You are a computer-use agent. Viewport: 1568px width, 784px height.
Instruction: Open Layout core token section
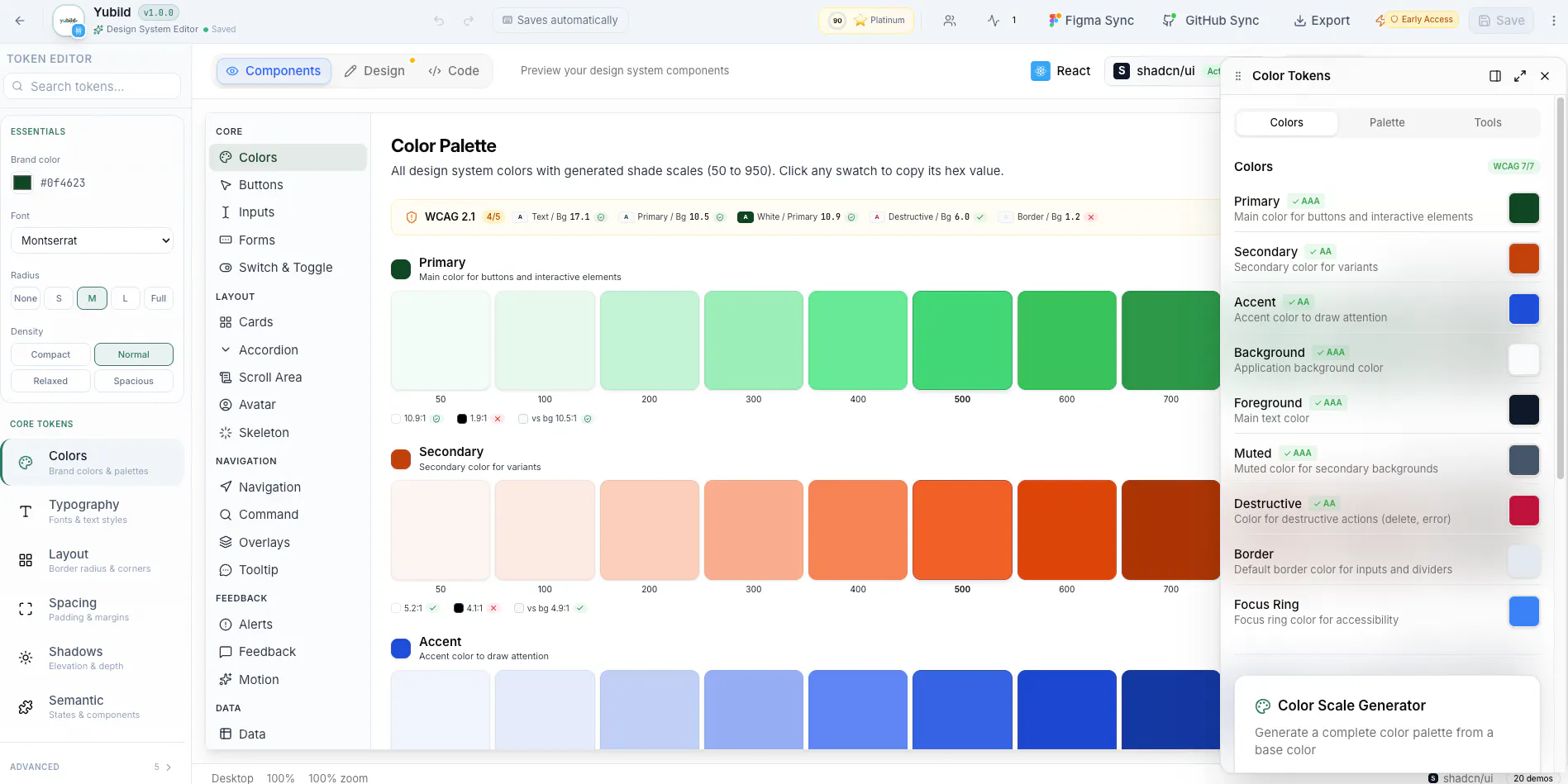pos(92,561)
